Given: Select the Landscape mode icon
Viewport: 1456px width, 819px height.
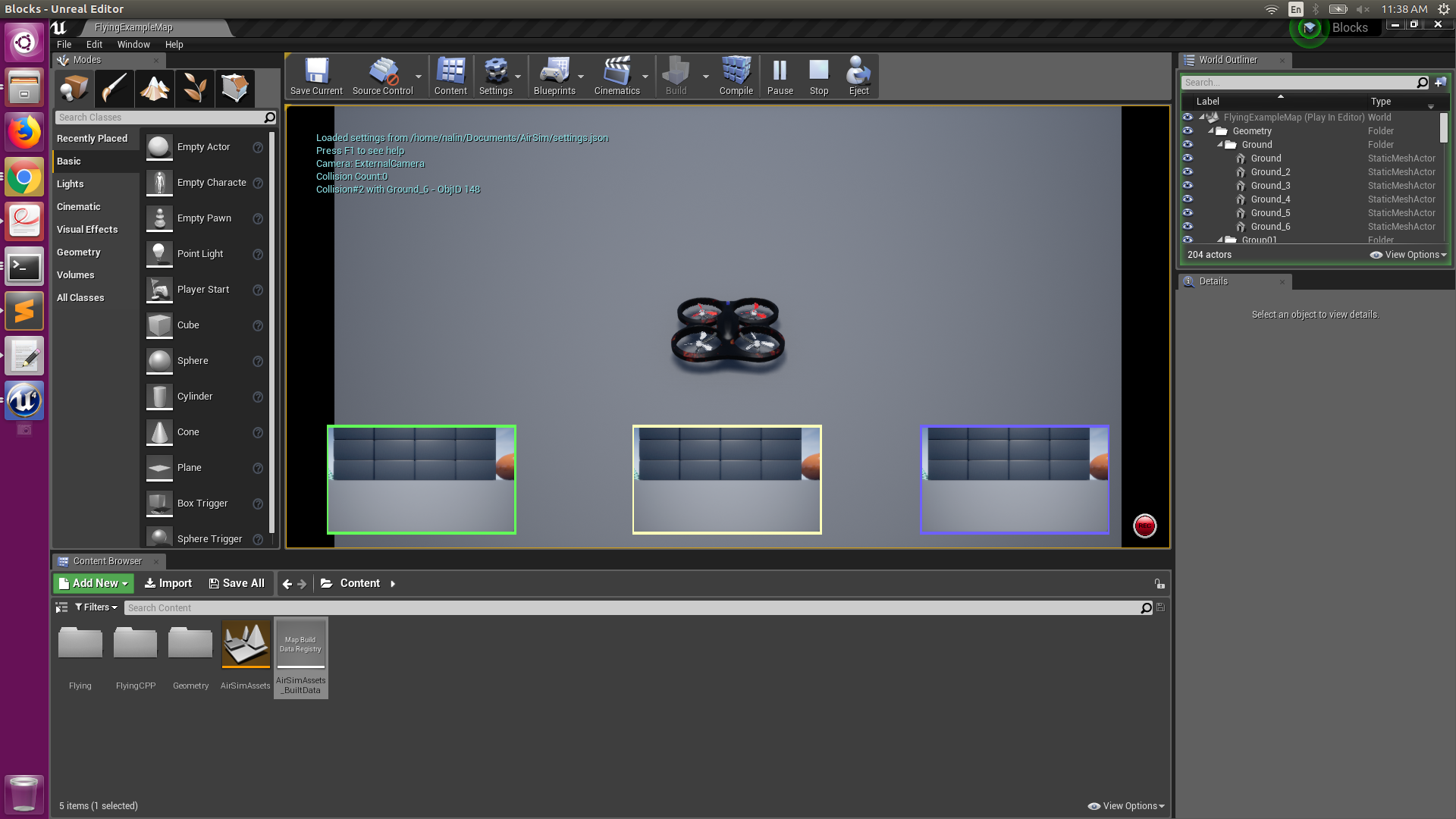Looking at the screenshot, I should [155, 89].
